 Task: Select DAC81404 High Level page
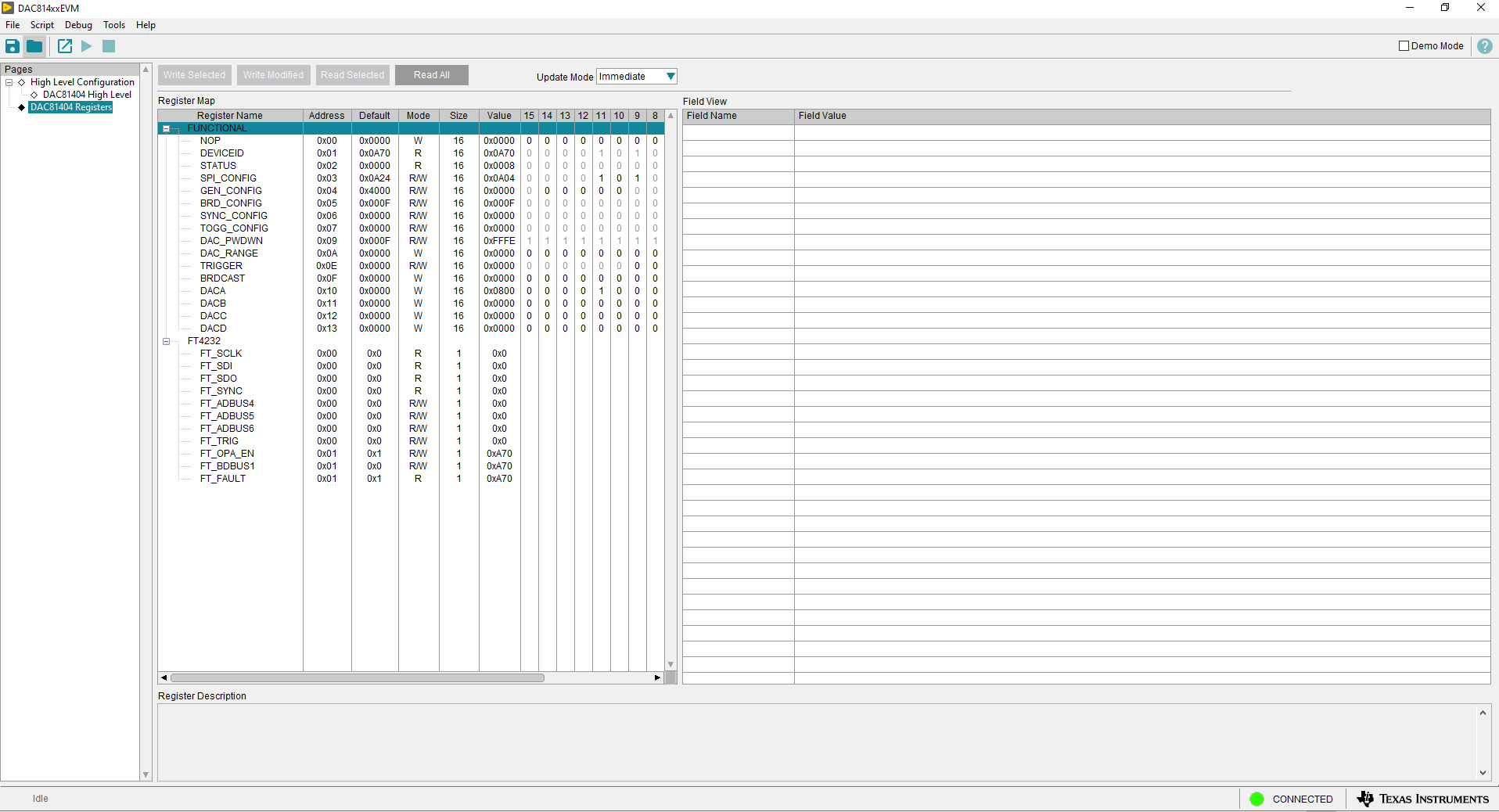87,95
